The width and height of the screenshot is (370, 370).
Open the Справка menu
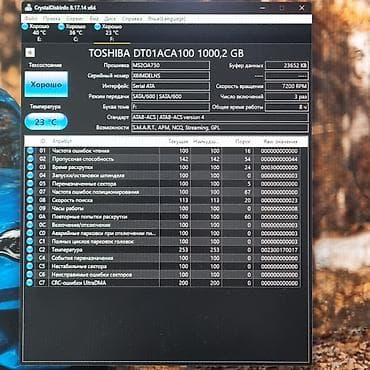(x=132, y=19)
